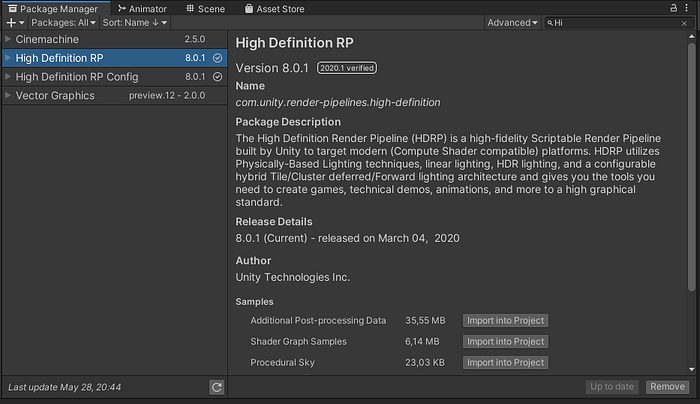This screenshot has width=700, height=404.
Task: Open the Advanced dropdown menu
Action: (512, 22)
